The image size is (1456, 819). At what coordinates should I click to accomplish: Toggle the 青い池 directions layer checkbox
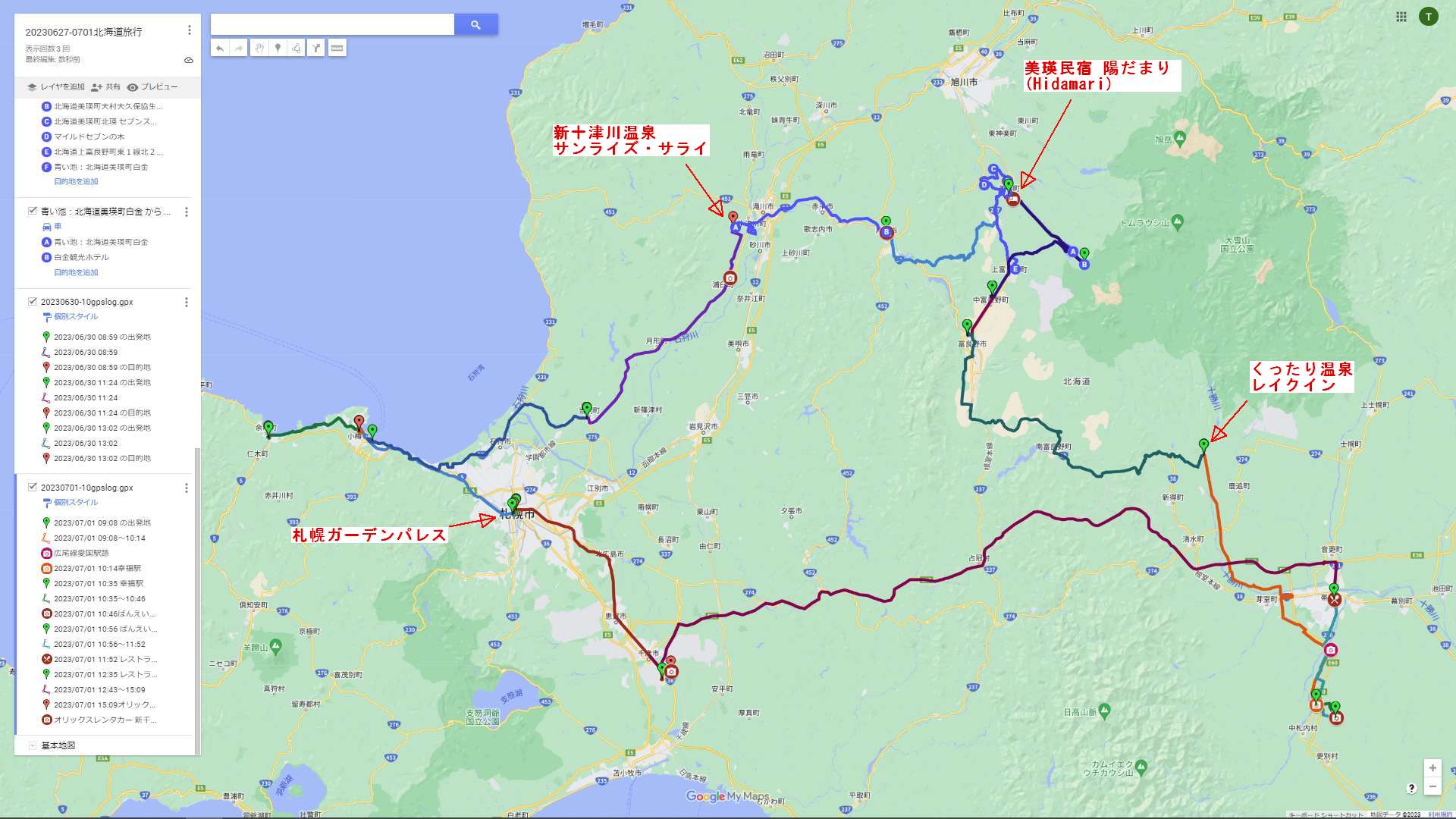33,212
